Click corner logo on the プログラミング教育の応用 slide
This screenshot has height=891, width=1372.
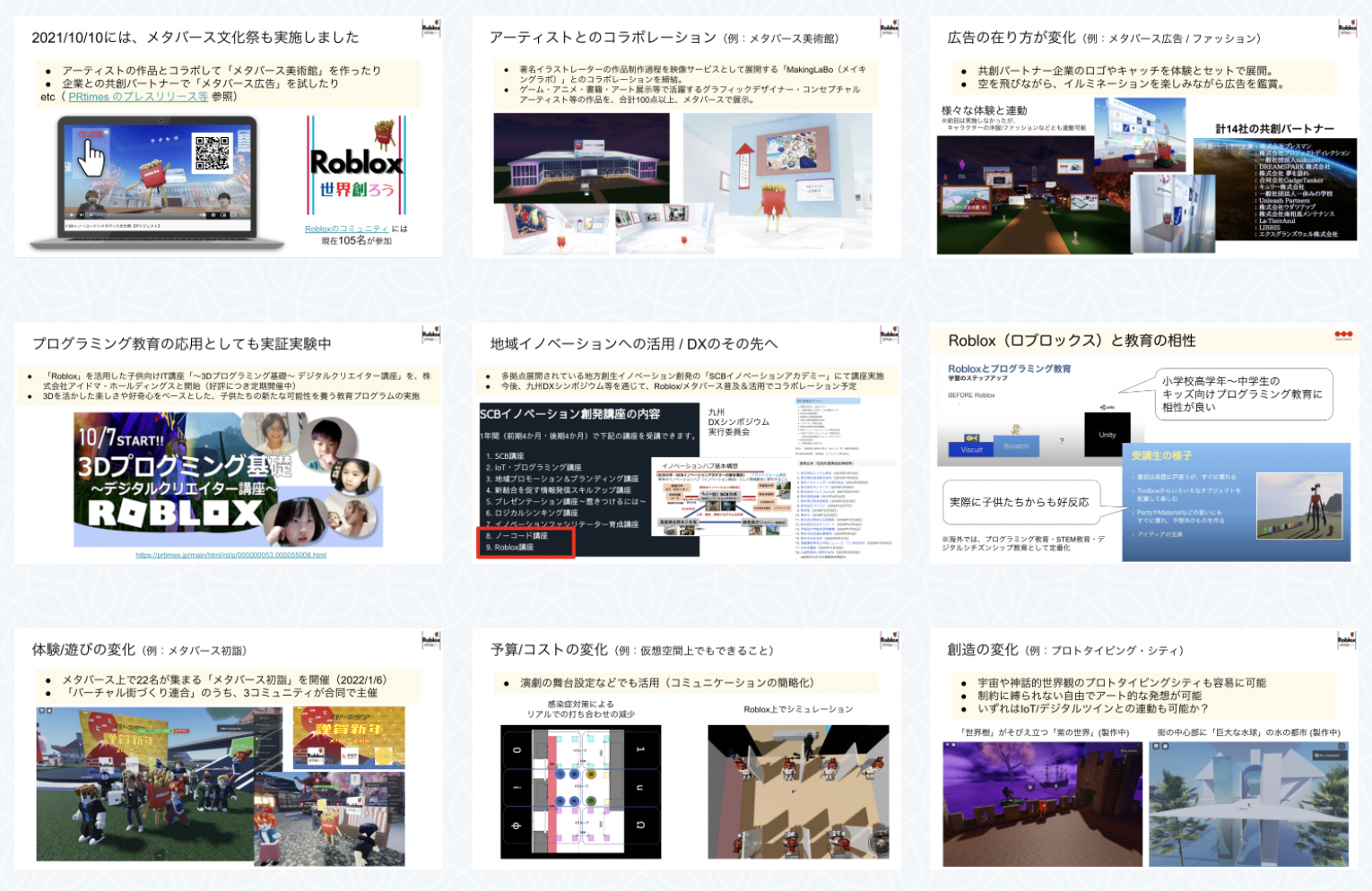[x=430, y=334]
